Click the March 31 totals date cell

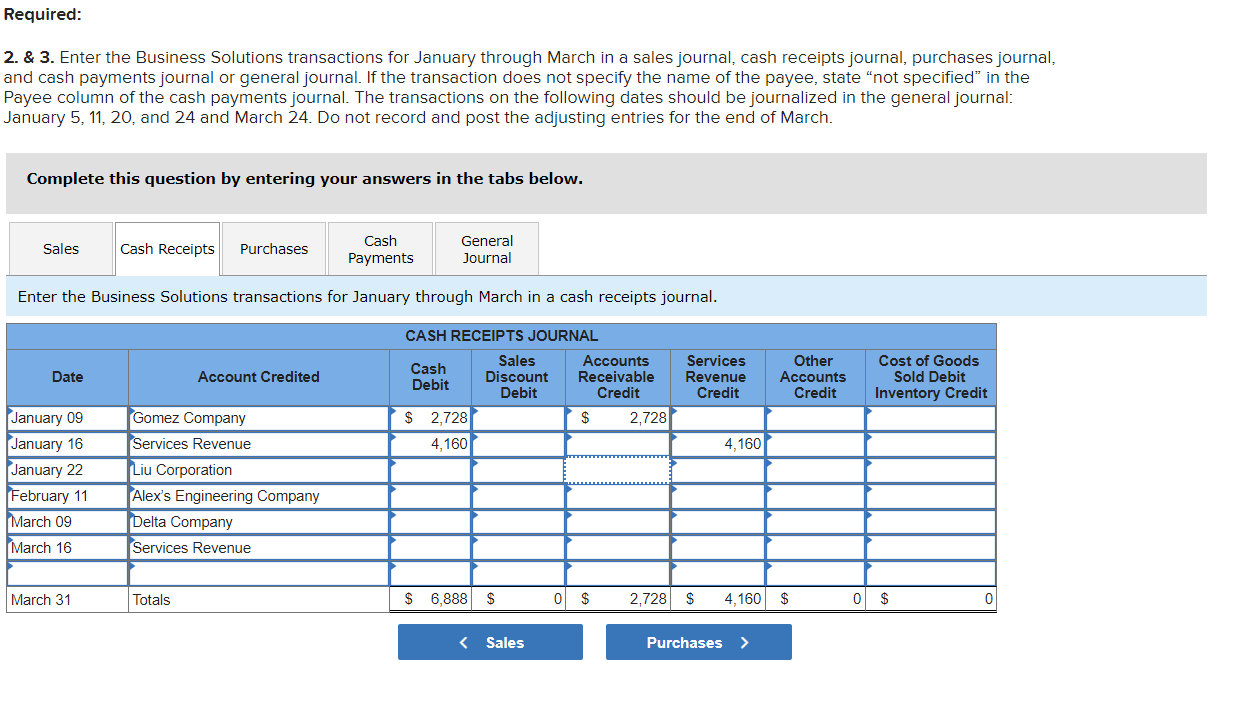[67, 600]
